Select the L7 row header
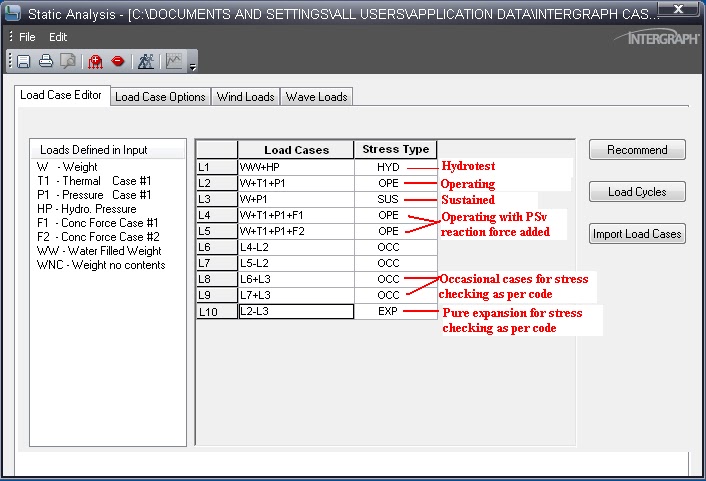The height and width of the screenshot is (481, 706). [217, 263]
